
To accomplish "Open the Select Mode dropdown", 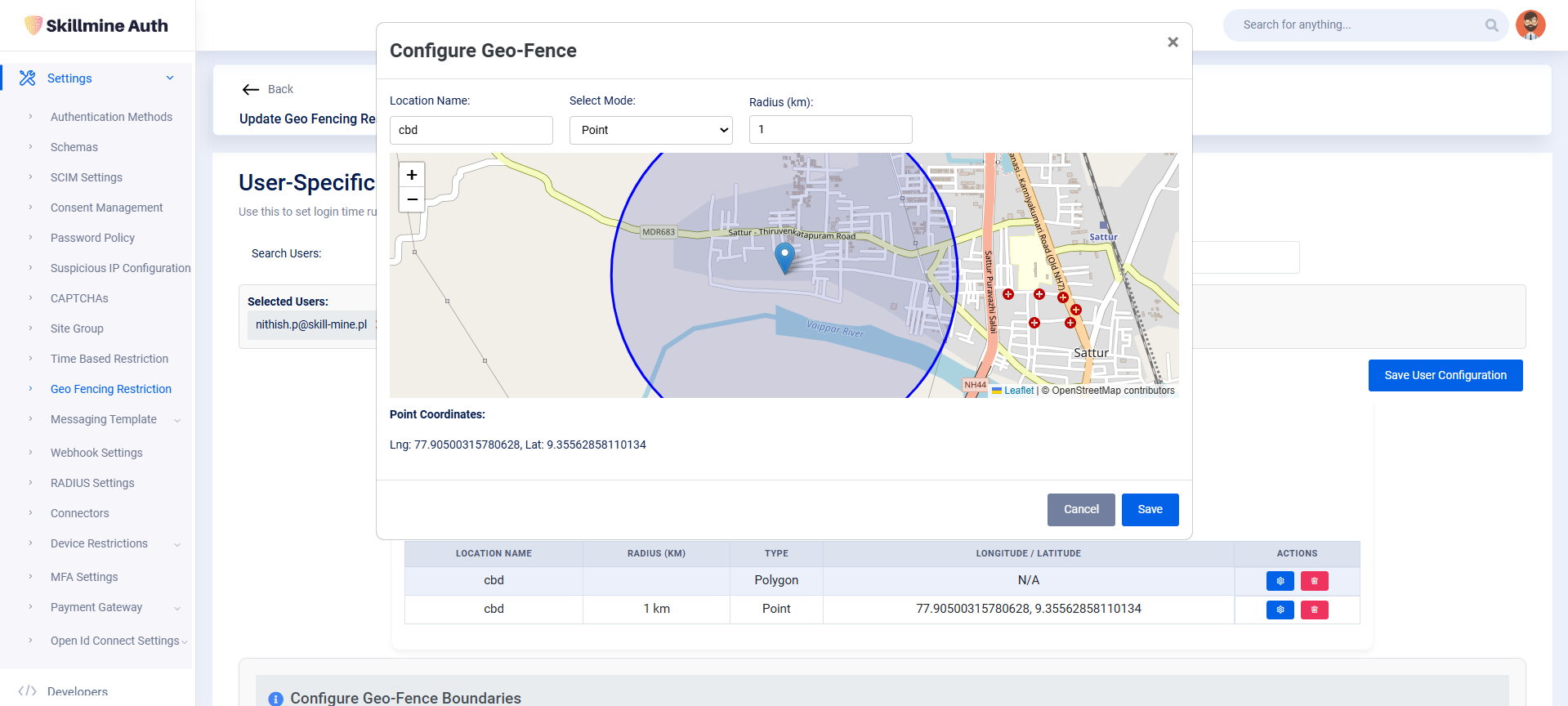I will point(650,130).
